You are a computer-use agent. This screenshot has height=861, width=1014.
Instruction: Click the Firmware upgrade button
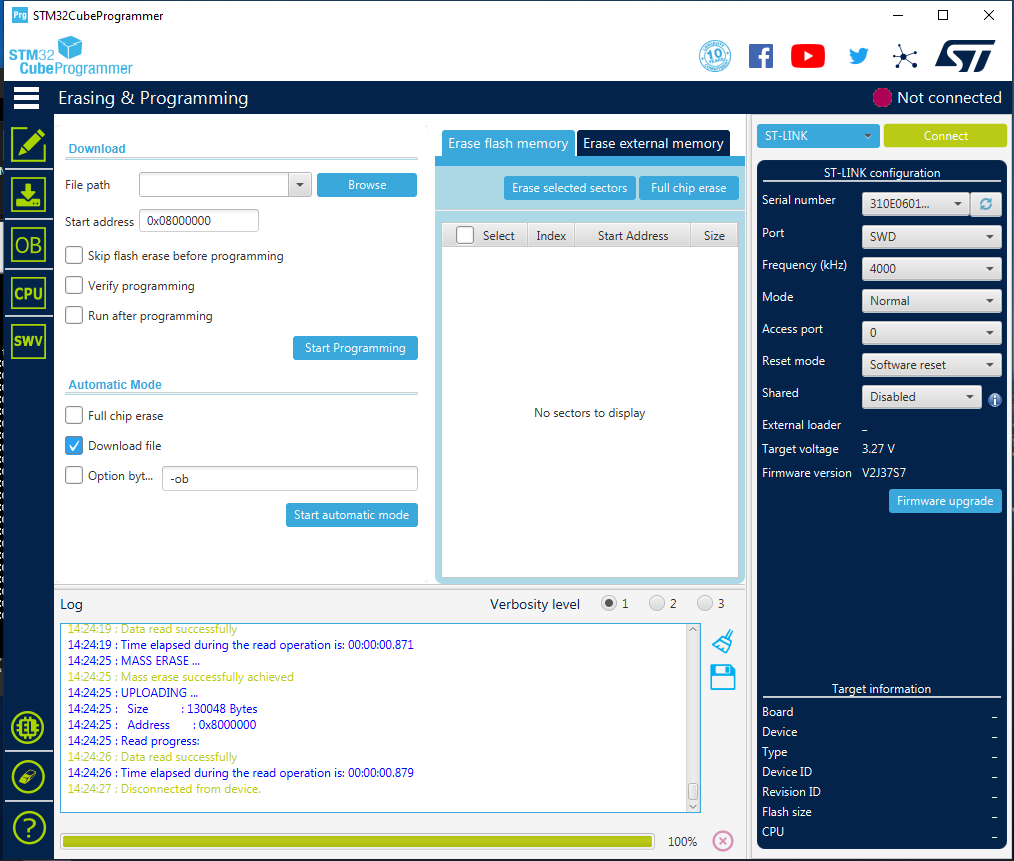pyautogui.click(x=945, y=501)
